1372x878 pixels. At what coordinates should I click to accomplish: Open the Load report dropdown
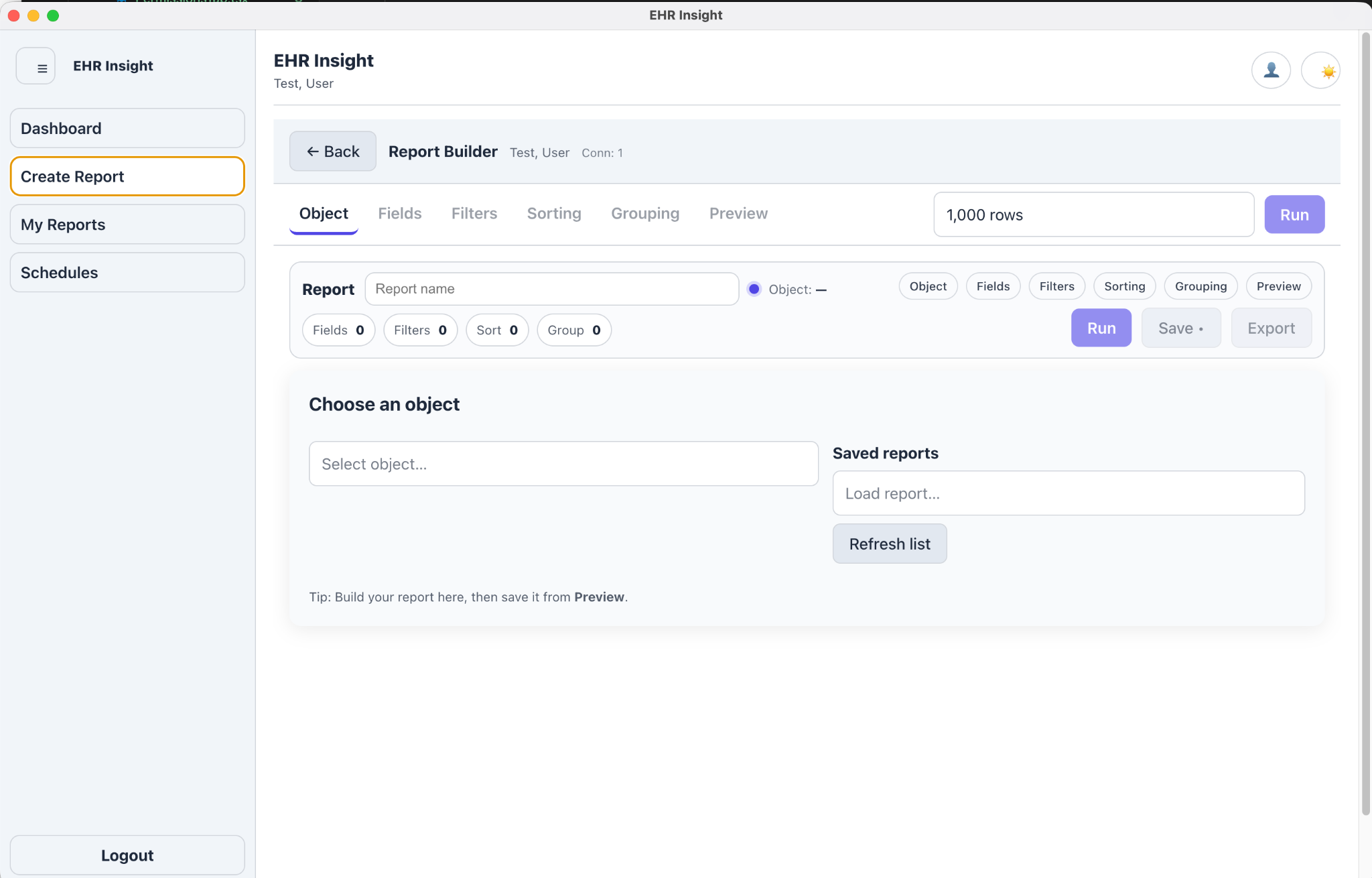(1068, 493)
